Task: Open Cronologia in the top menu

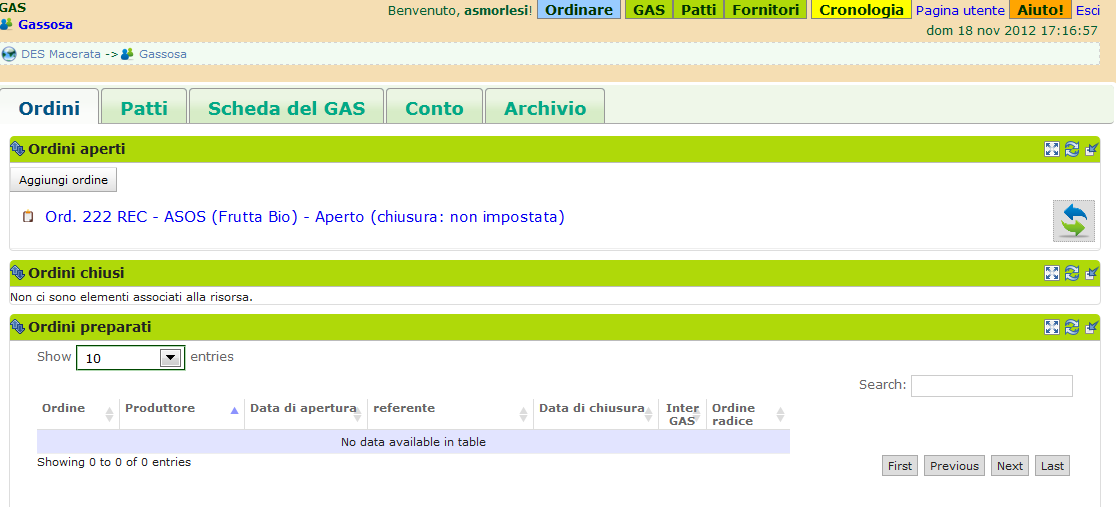Action: click(x=861, y=10)
